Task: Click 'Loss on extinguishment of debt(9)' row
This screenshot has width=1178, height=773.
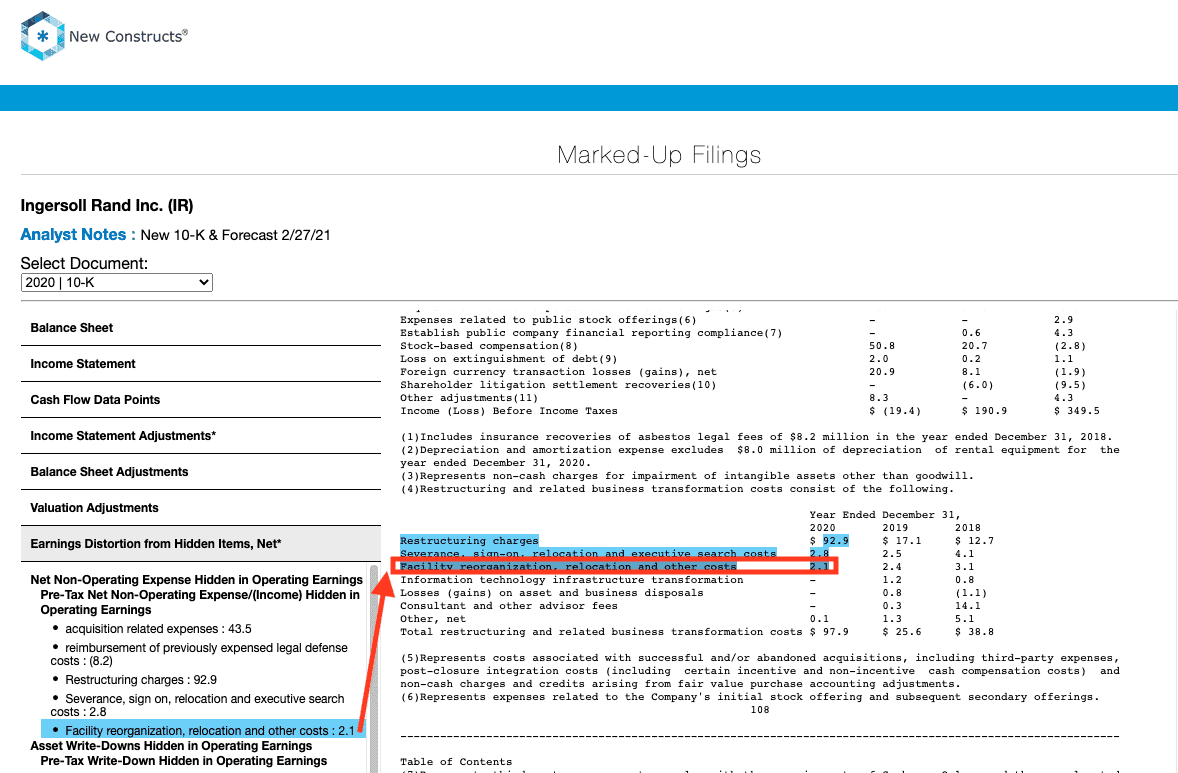Action: point(509,359)
